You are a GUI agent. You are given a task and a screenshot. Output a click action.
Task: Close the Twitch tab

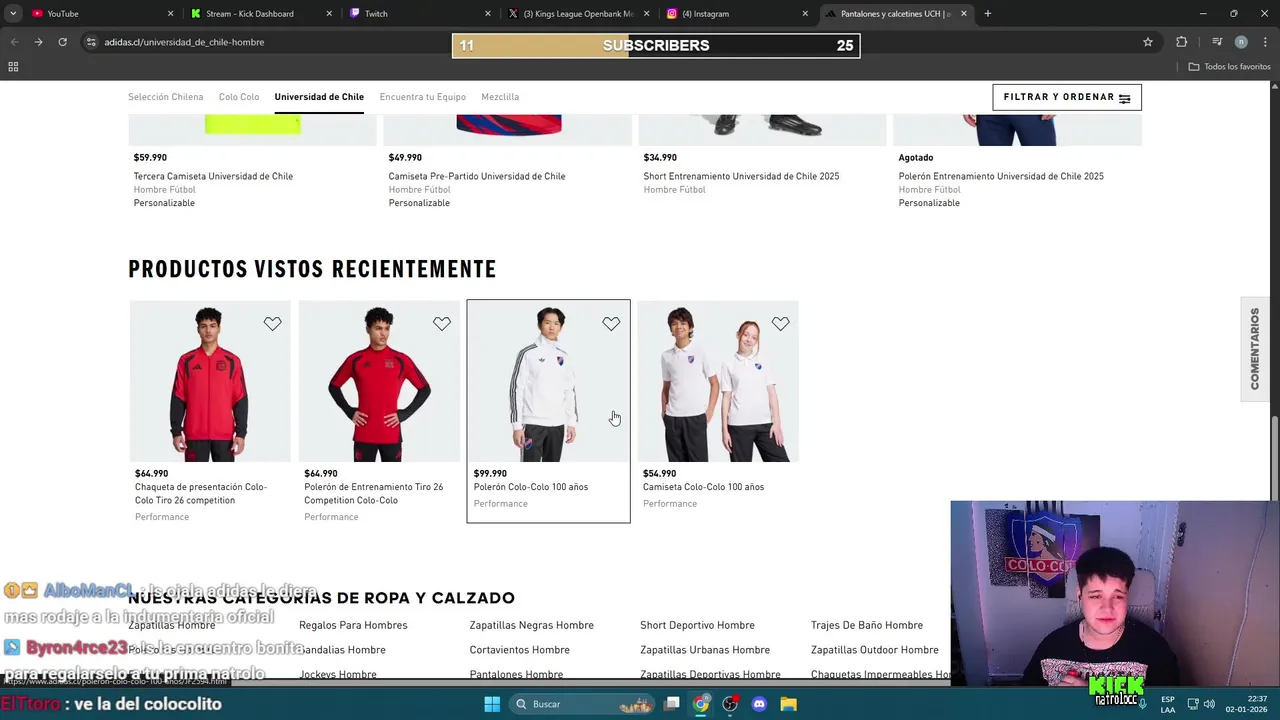(x=488, y=14)
